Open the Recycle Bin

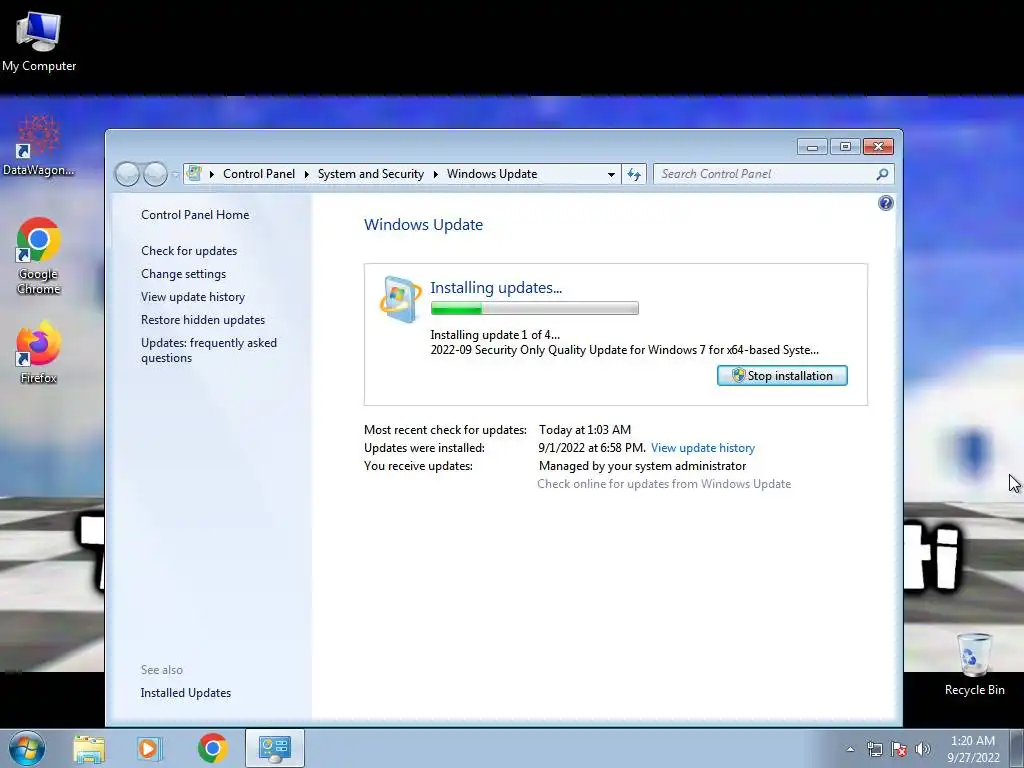click(x=974, y=664)
